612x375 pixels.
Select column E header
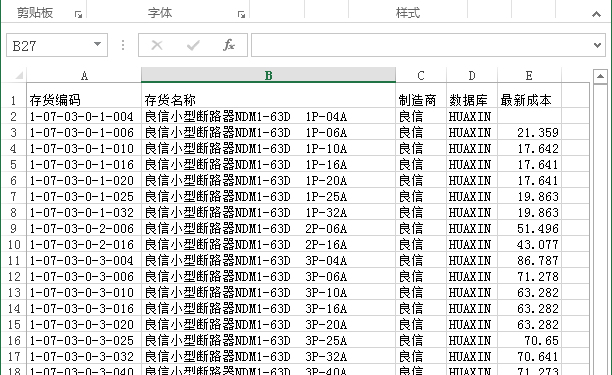click(x=529, y=75)
